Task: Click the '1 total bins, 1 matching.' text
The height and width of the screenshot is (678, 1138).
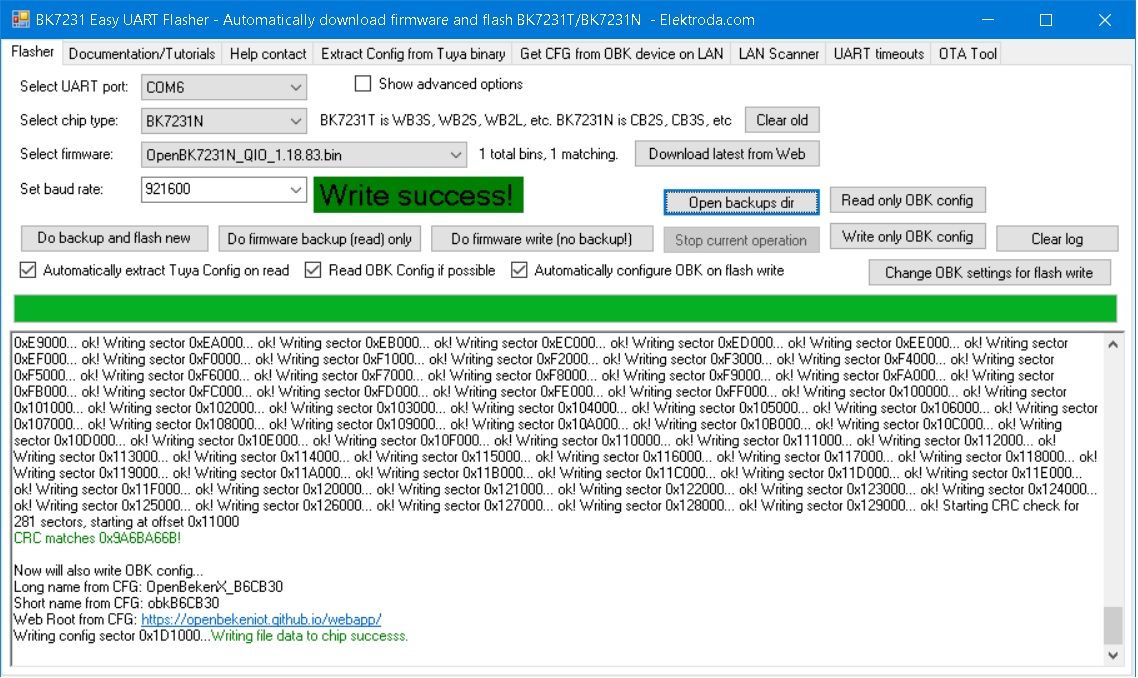Action: [x=548, y=155]
